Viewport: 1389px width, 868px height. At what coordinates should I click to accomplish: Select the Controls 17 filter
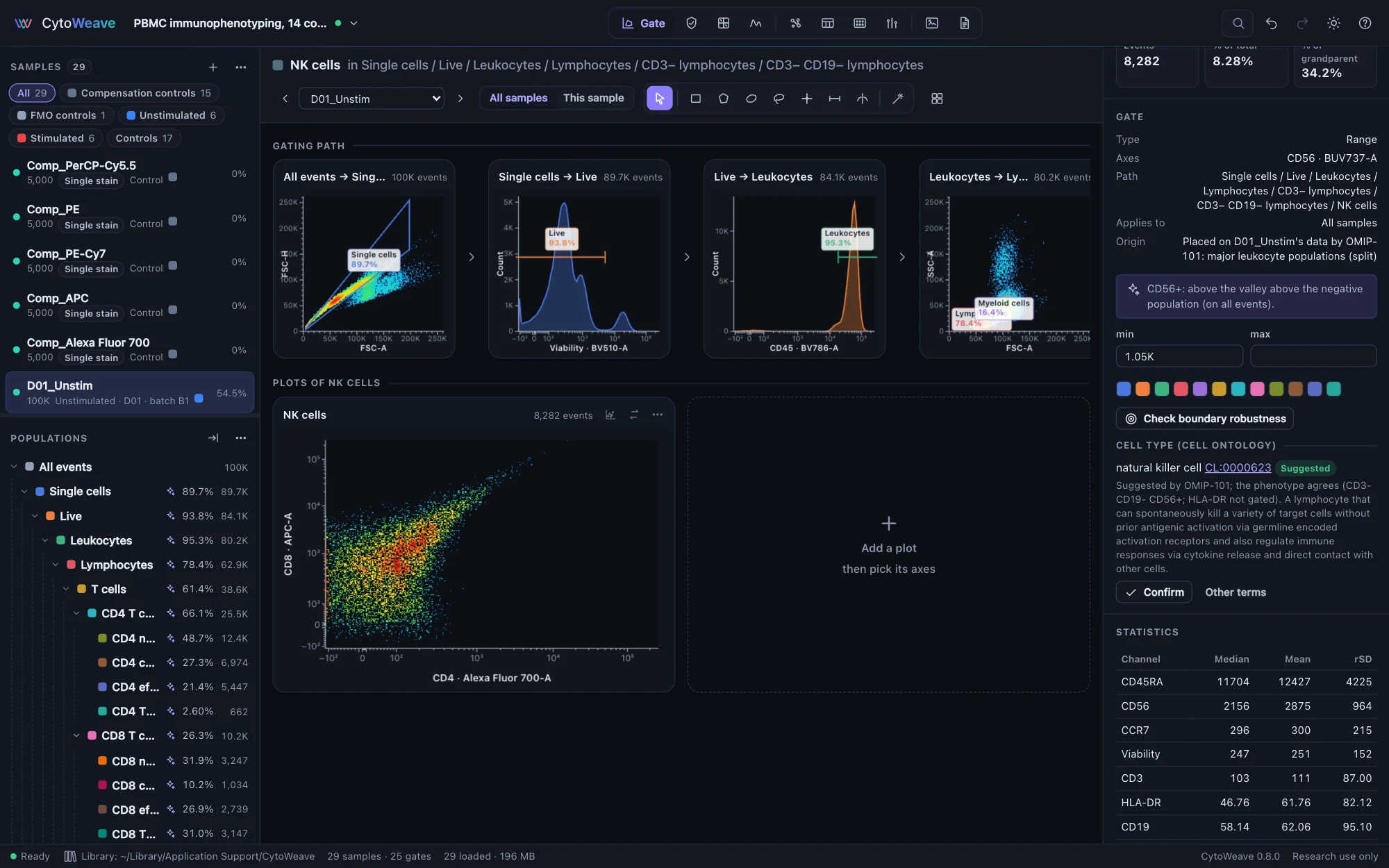click(144, 138)
